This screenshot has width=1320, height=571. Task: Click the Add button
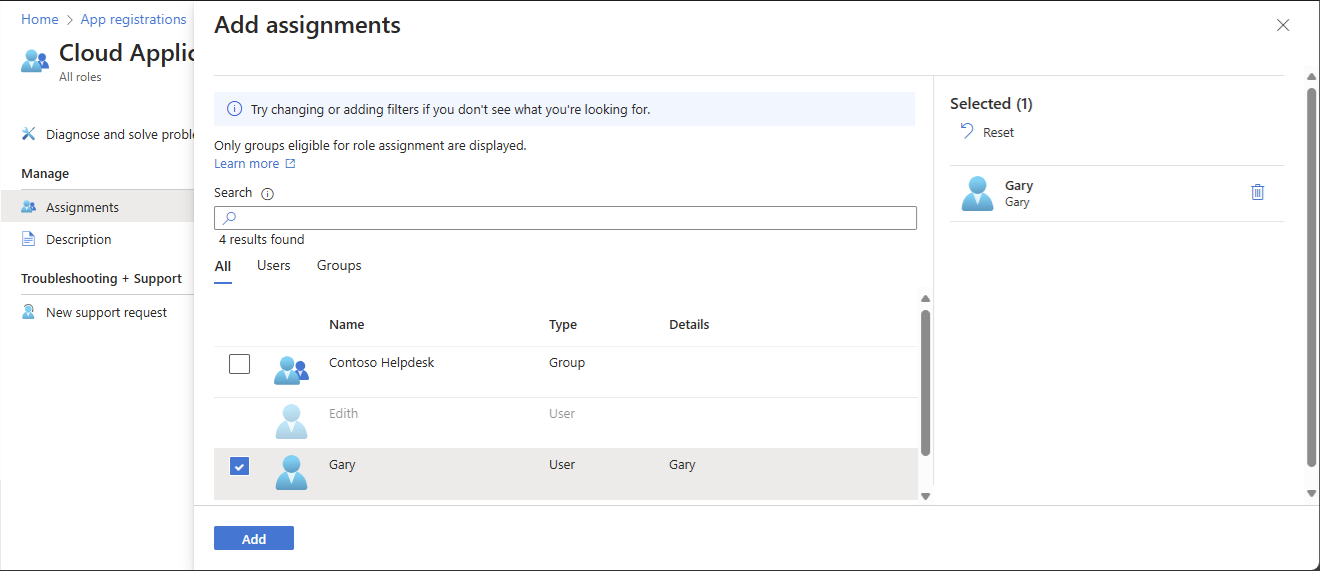[254, 538]
